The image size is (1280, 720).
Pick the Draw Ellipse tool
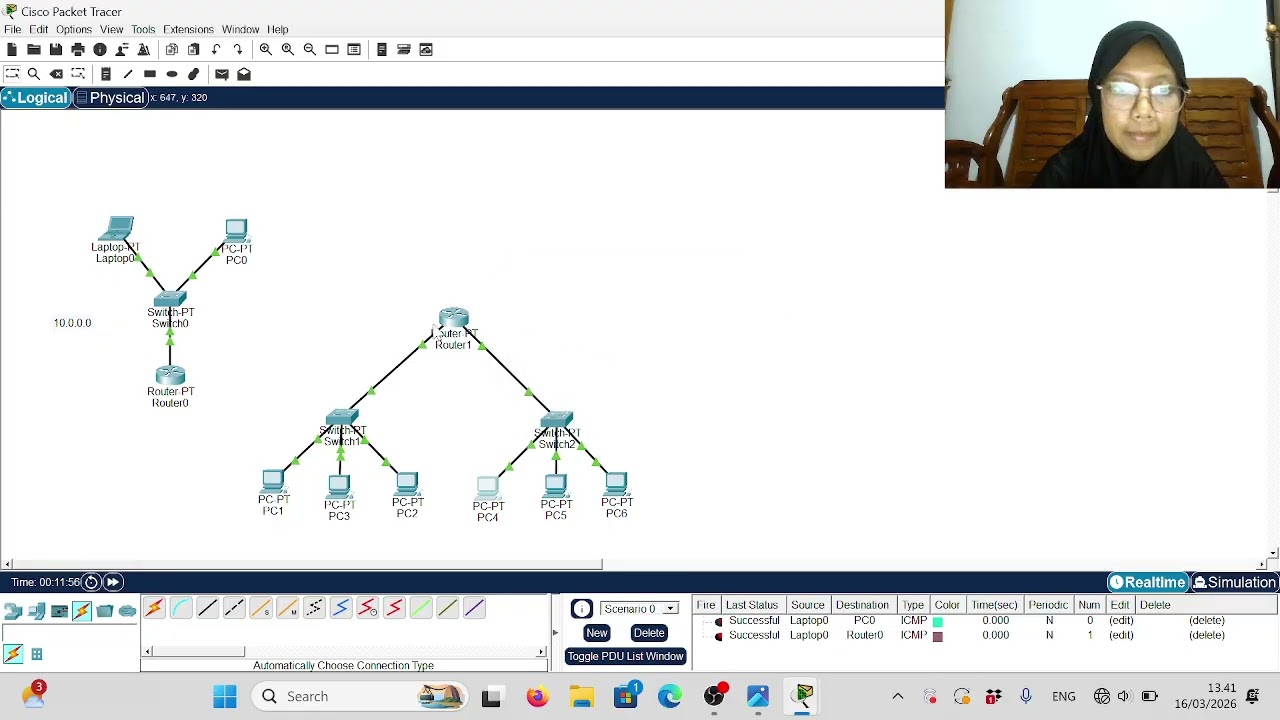coord(172,74)
